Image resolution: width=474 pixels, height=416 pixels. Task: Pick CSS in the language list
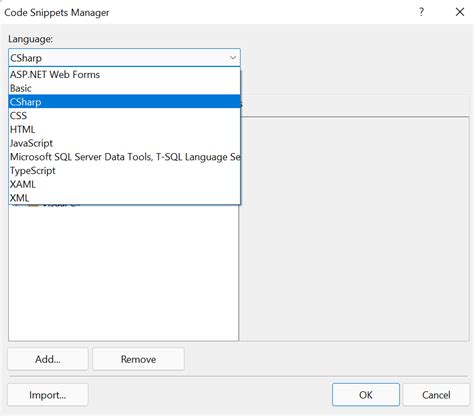124,115
